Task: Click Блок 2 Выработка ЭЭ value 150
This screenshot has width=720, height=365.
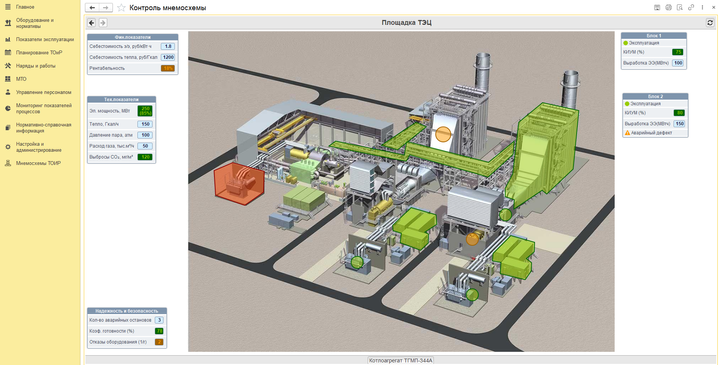Action: coord(679,124)
